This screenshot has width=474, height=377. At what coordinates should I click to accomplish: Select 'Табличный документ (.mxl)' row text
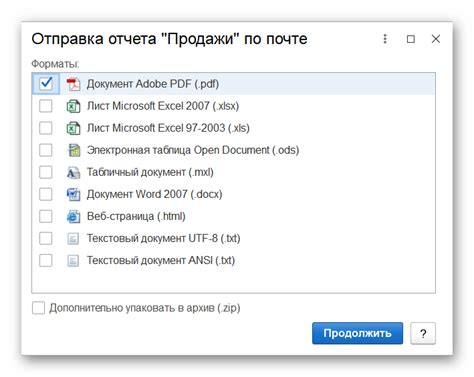coord(150,172)
